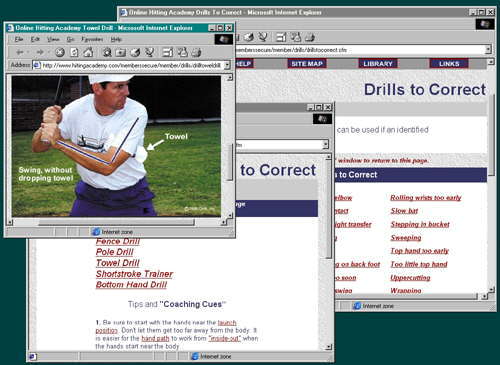Viewport: 500px width, 365px height.
Task: Open Channels (satellite dish) in Towel Drill window
Action: [149, 52]
